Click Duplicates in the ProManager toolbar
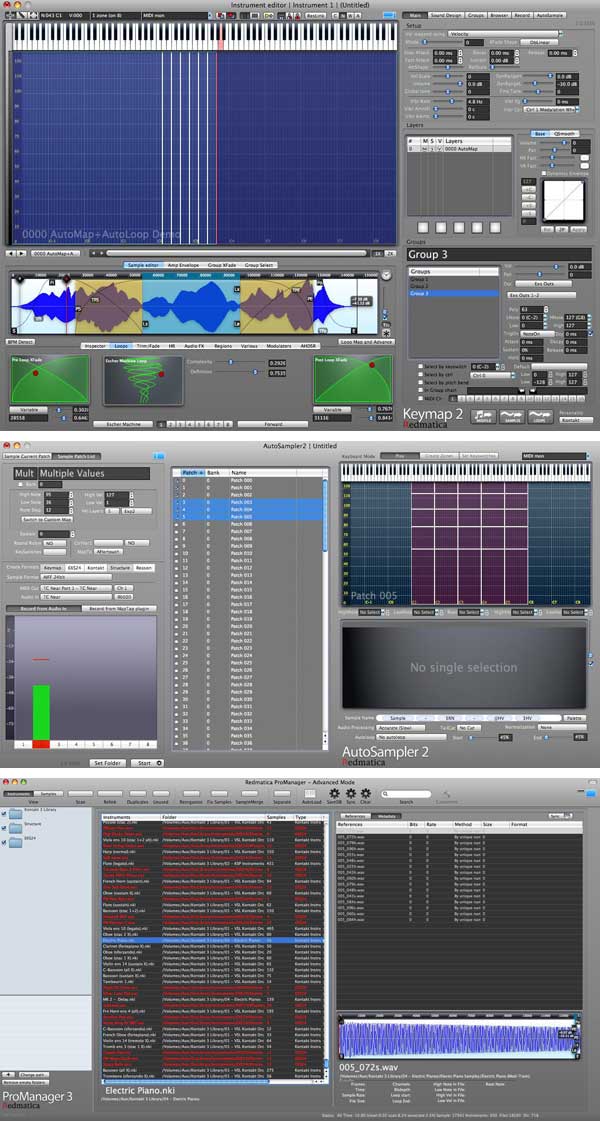600x1122 pixels. pos(137,794)
